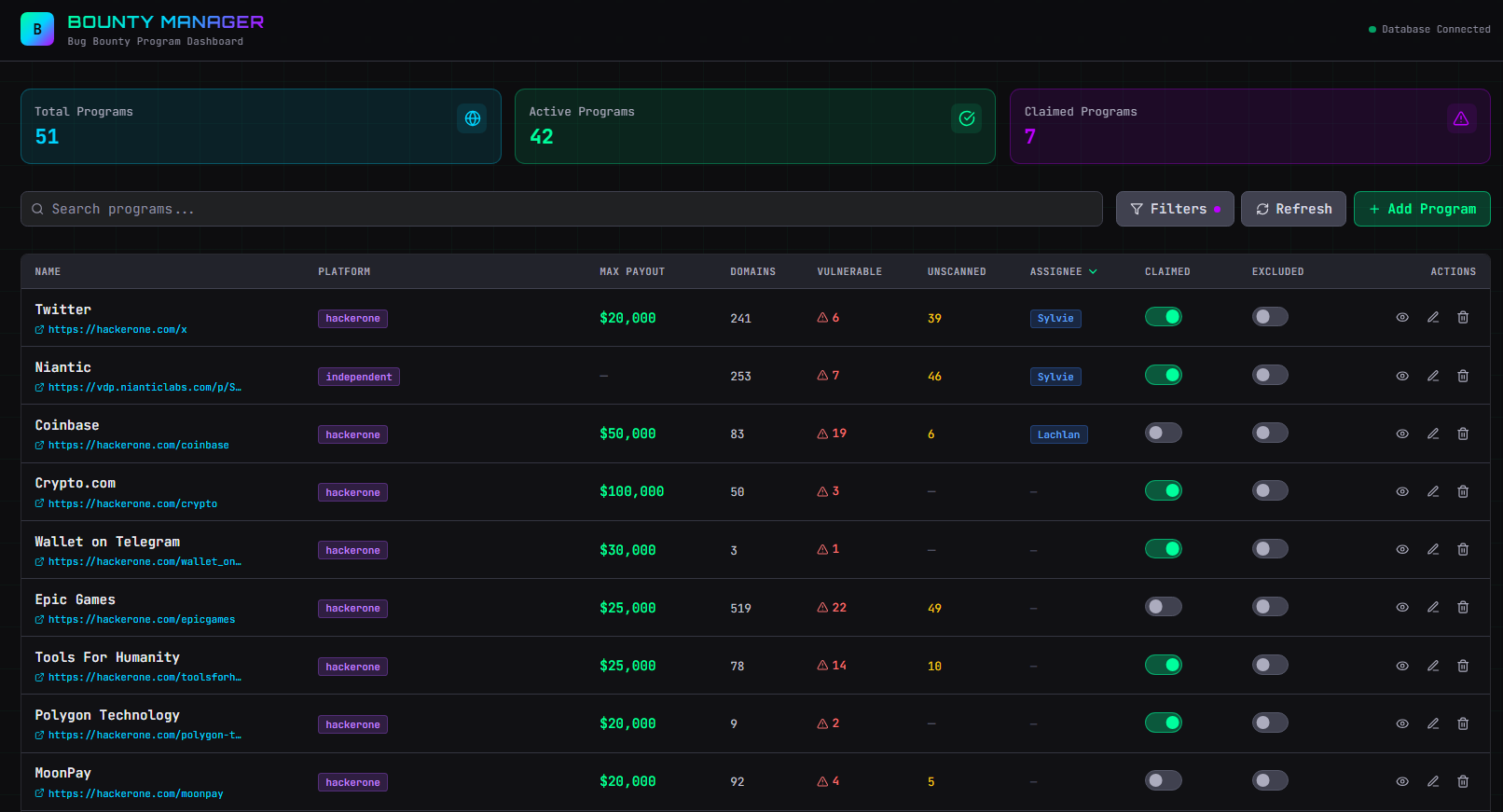Click the Max Payout column header
This screenshot has width=1503, height=812.
[632, 271]
